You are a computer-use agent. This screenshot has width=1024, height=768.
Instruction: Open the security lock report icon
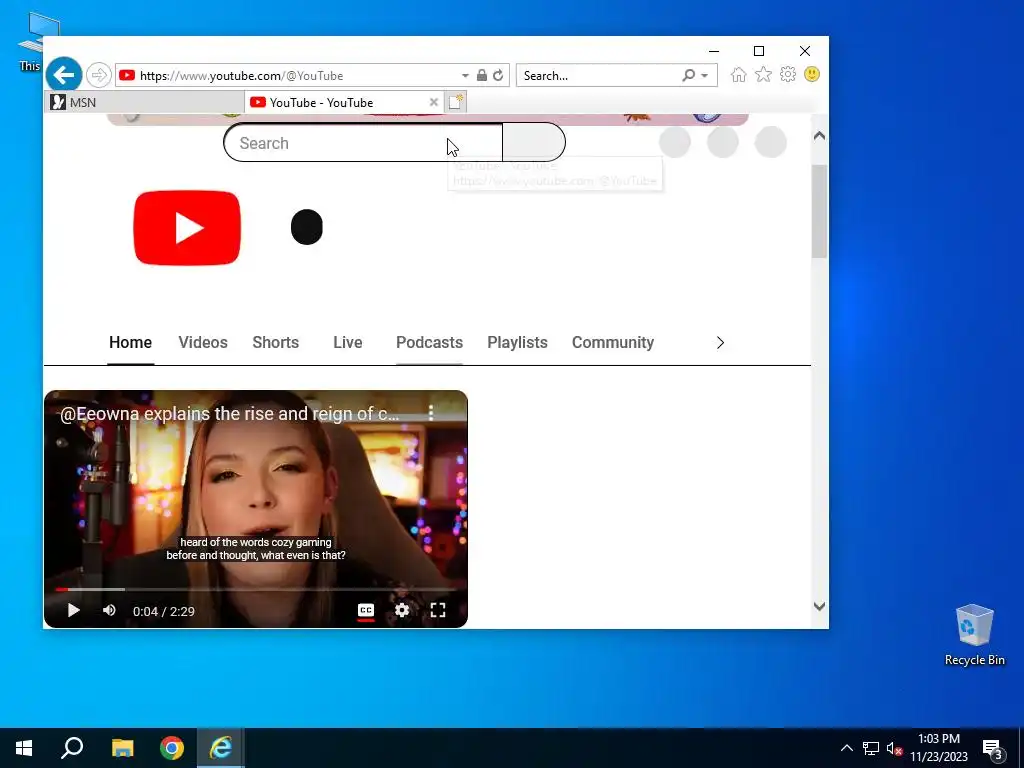point(482,75)
